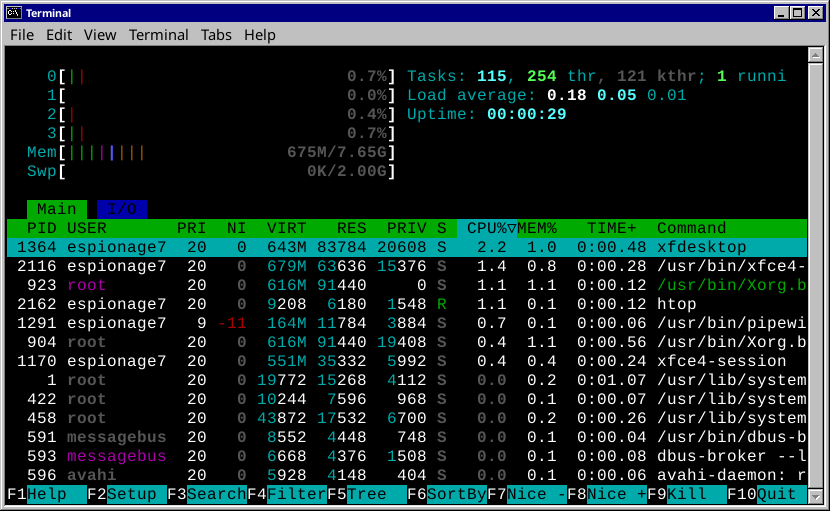Select process with PID 422
The image size is (830, 511).
coord(407,399)
